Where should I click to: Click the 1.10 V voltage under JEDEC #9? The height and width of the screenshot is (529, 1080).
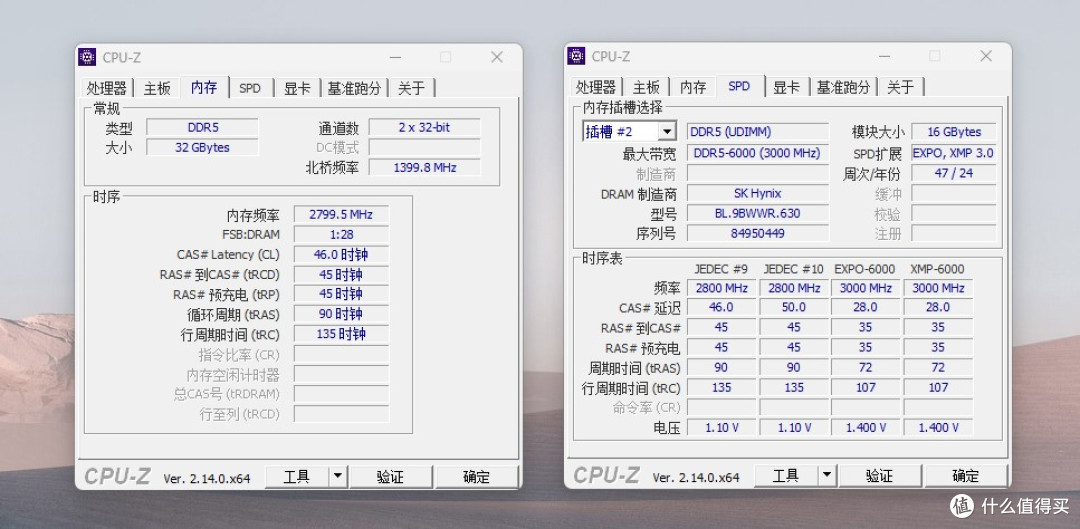coord(721,428)
